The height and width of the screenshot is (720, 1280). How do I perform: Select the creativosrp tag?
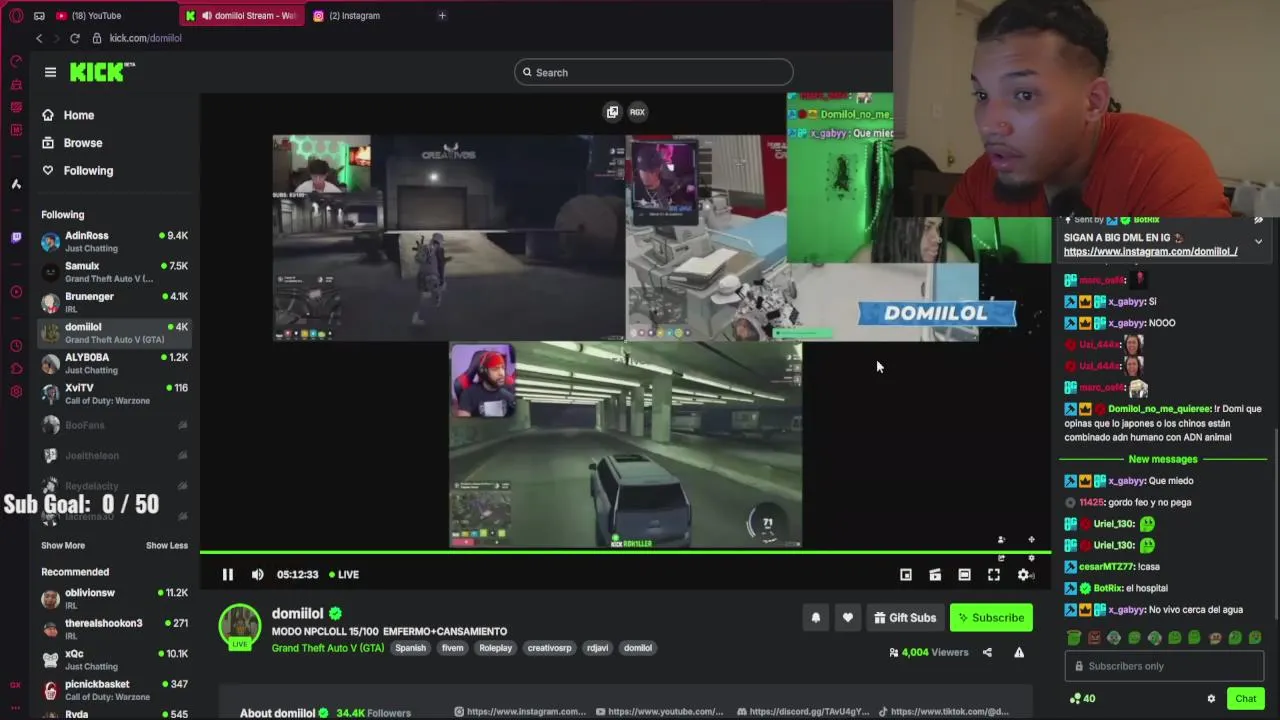tap(549, 648)
